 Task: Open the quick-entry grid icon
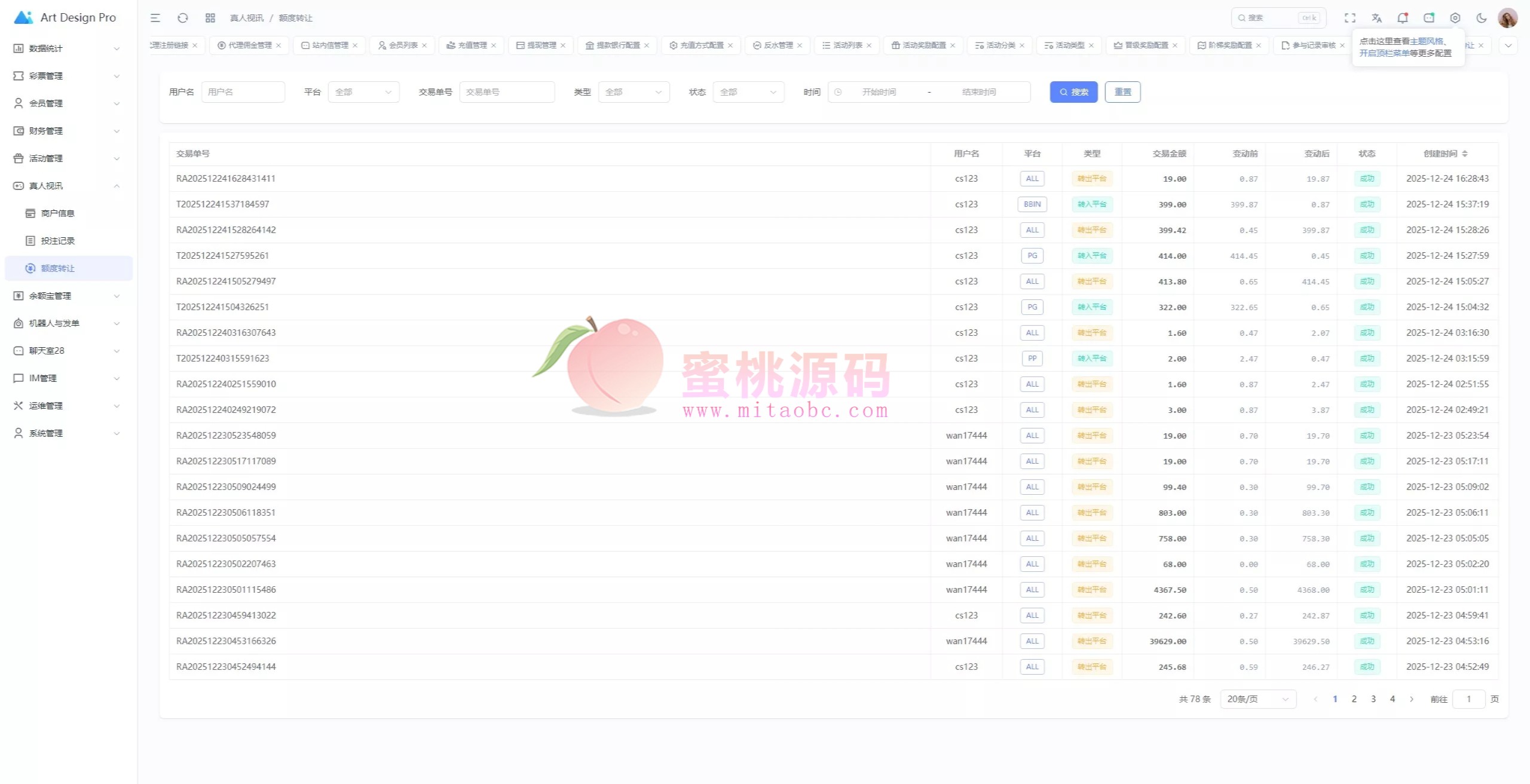coord(210,18)
